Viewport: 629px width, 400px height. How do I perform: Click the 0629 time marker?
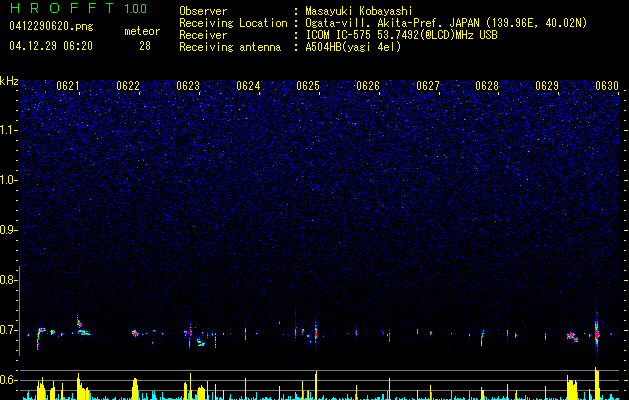pyautogui.click(x=547, y=86)
